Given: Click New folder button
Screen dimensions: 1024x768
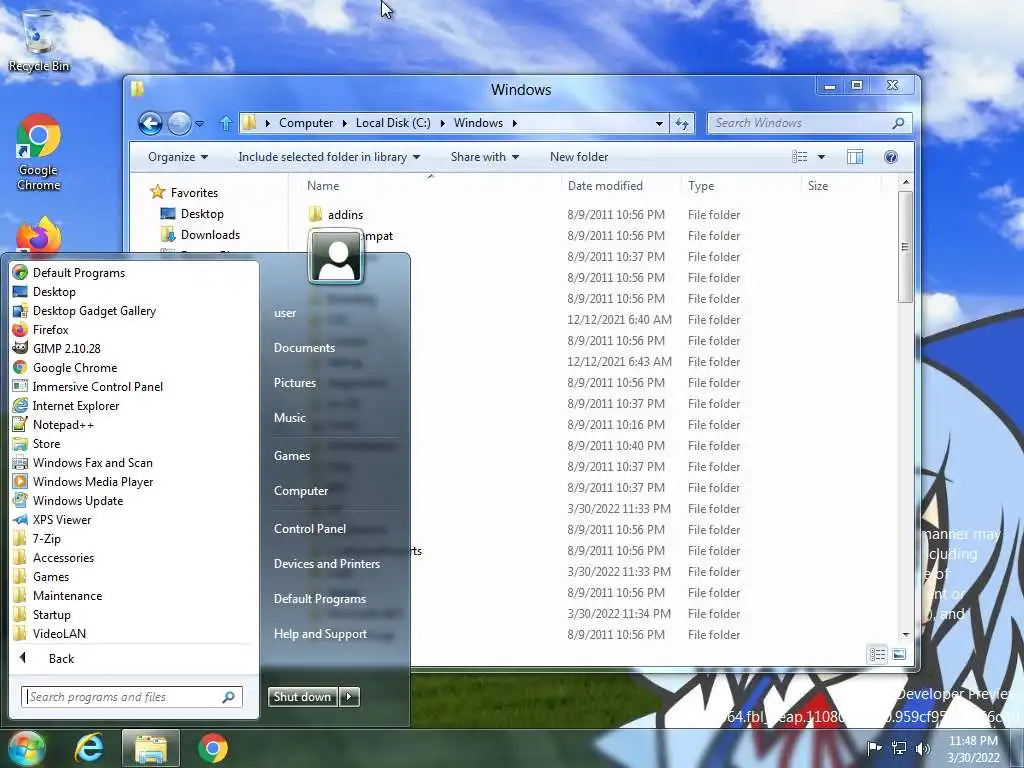Looking at the screenshot, I should tap(579, 157).
